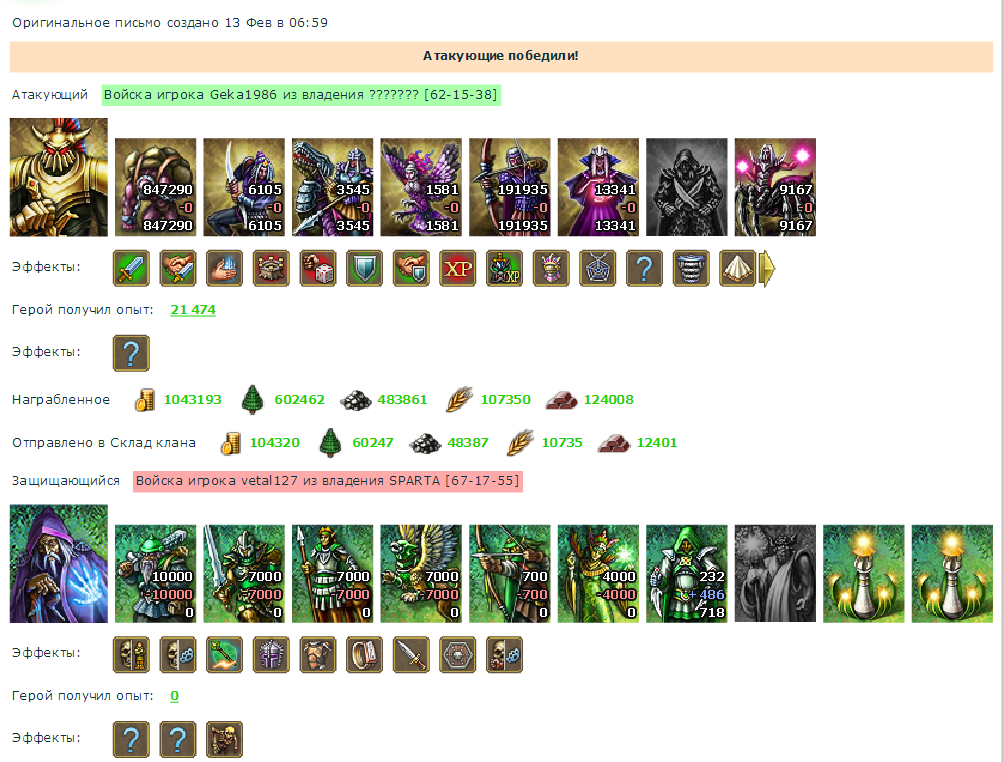Click the attacker archer unit with 191935
The height and width of the screenshot is (762, 1003).
(510, 187)
